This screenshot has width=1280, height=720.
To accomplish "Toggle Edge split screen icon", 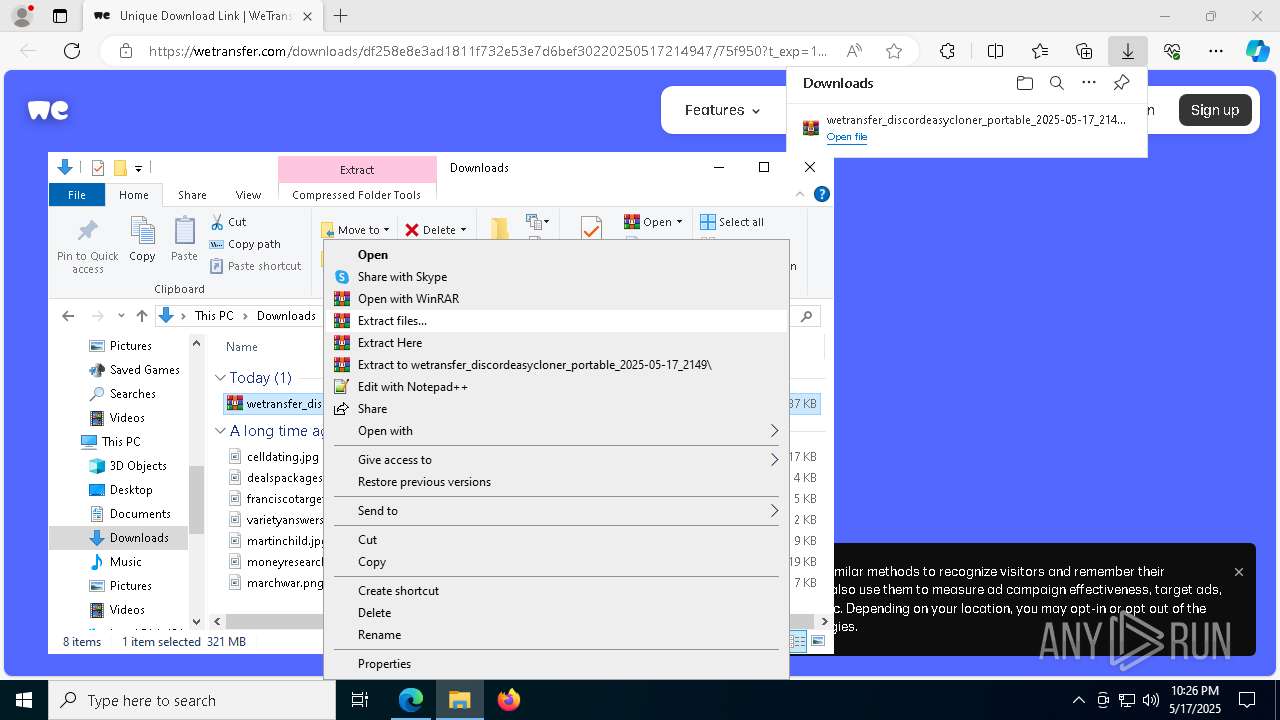I will 995,51.
